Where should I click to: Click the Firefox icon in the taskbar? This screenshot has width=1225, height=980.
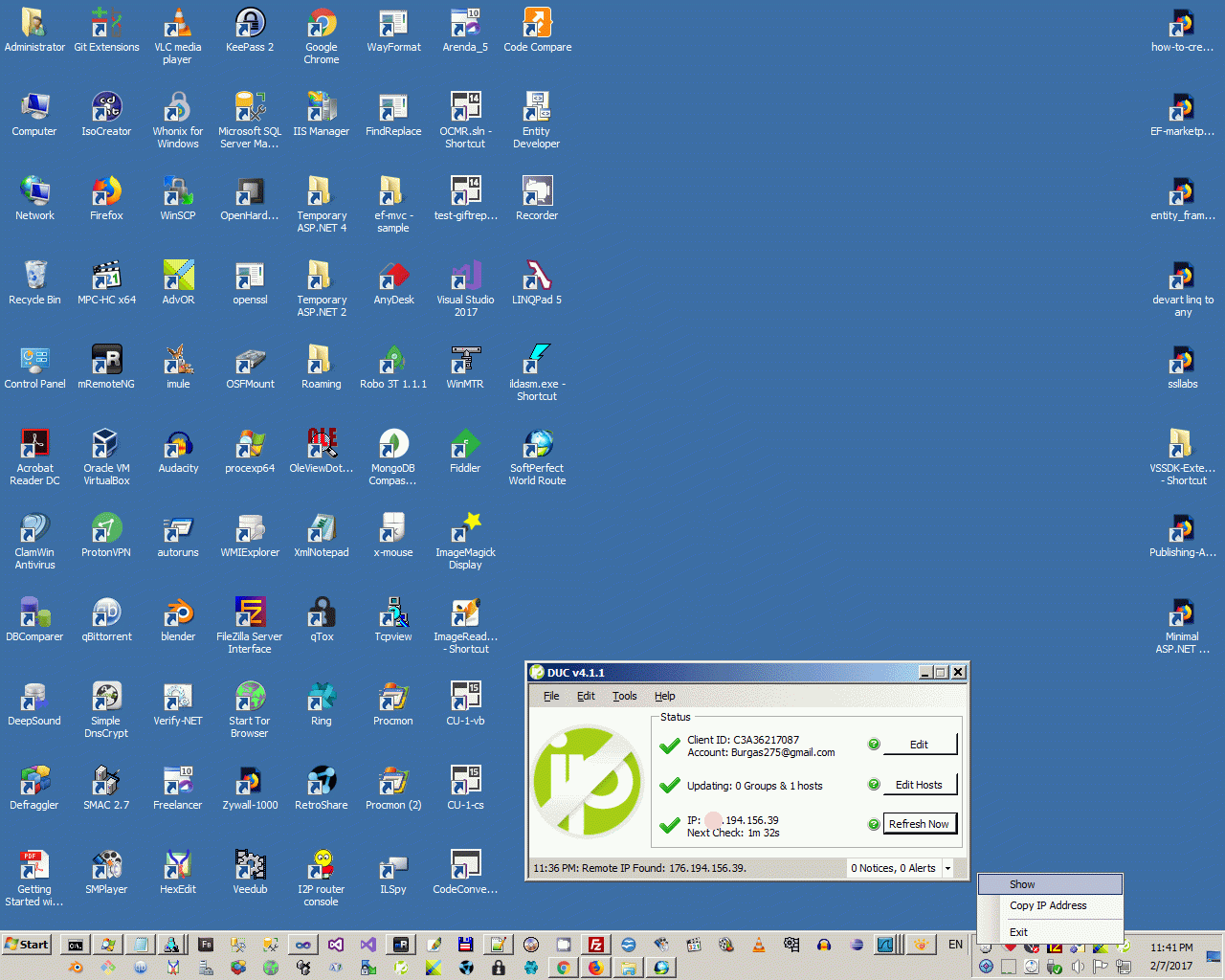coord(595,968)
